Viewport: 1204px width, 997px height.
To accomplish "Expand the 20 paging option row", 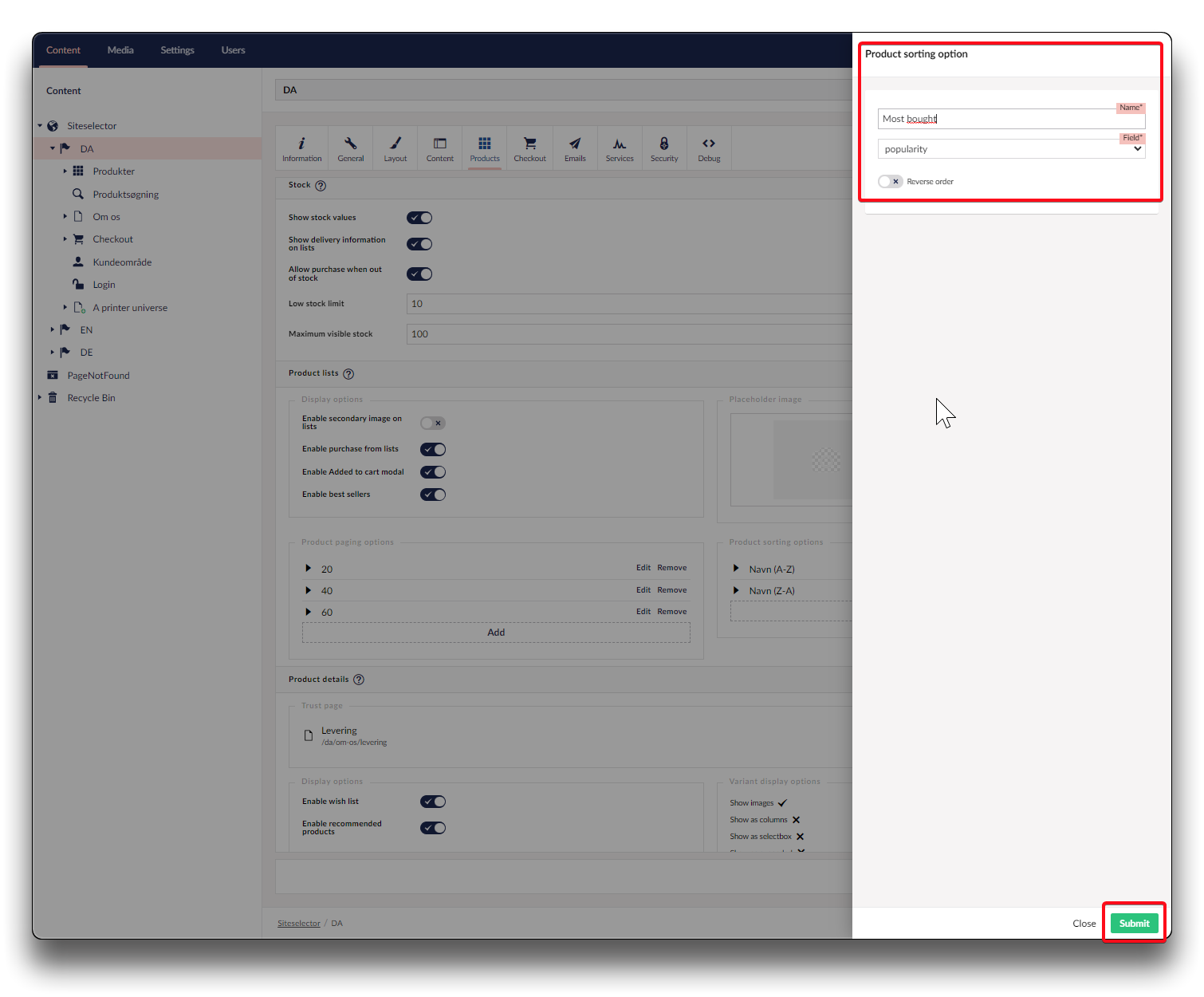I will click(309, 569).
